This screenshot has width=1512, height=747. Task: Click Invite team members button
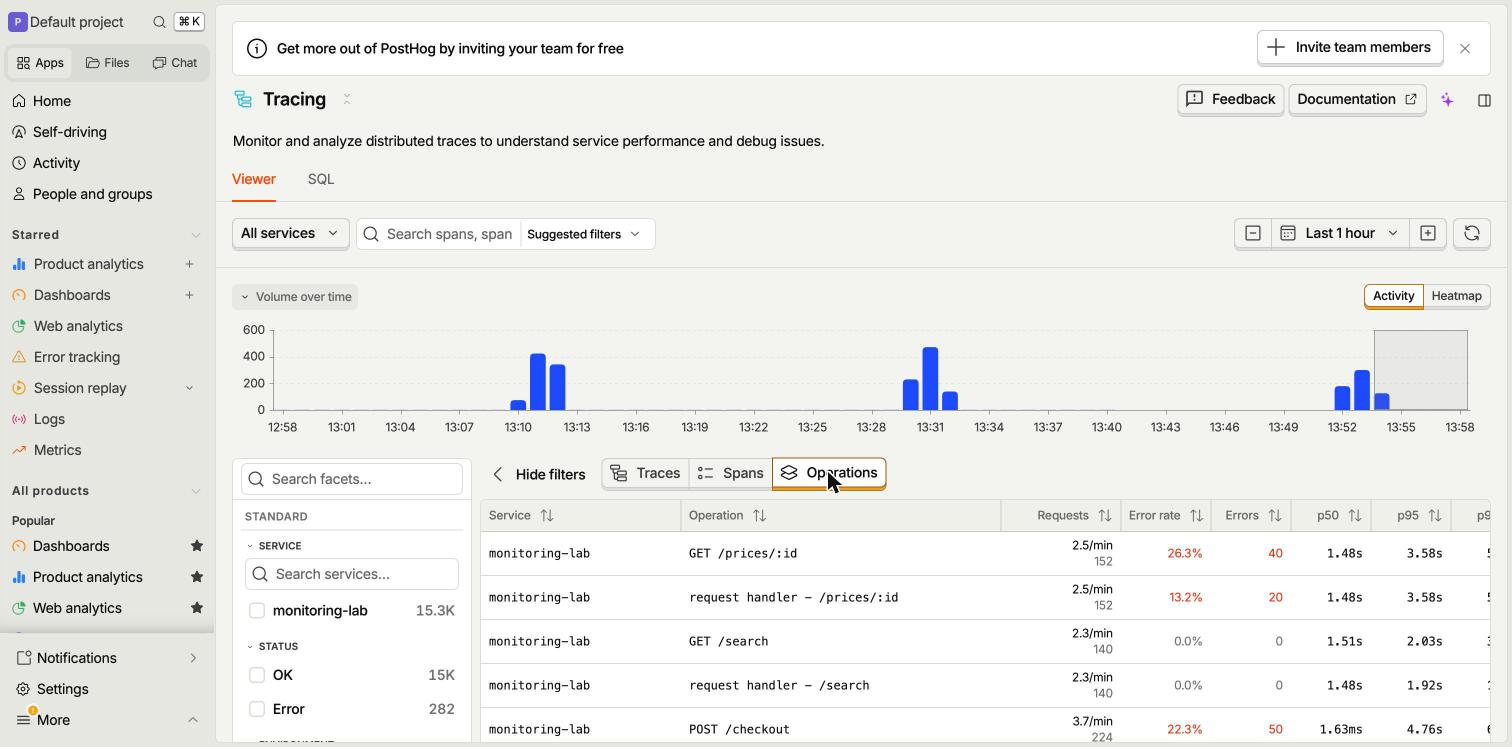pos(1349,47)
